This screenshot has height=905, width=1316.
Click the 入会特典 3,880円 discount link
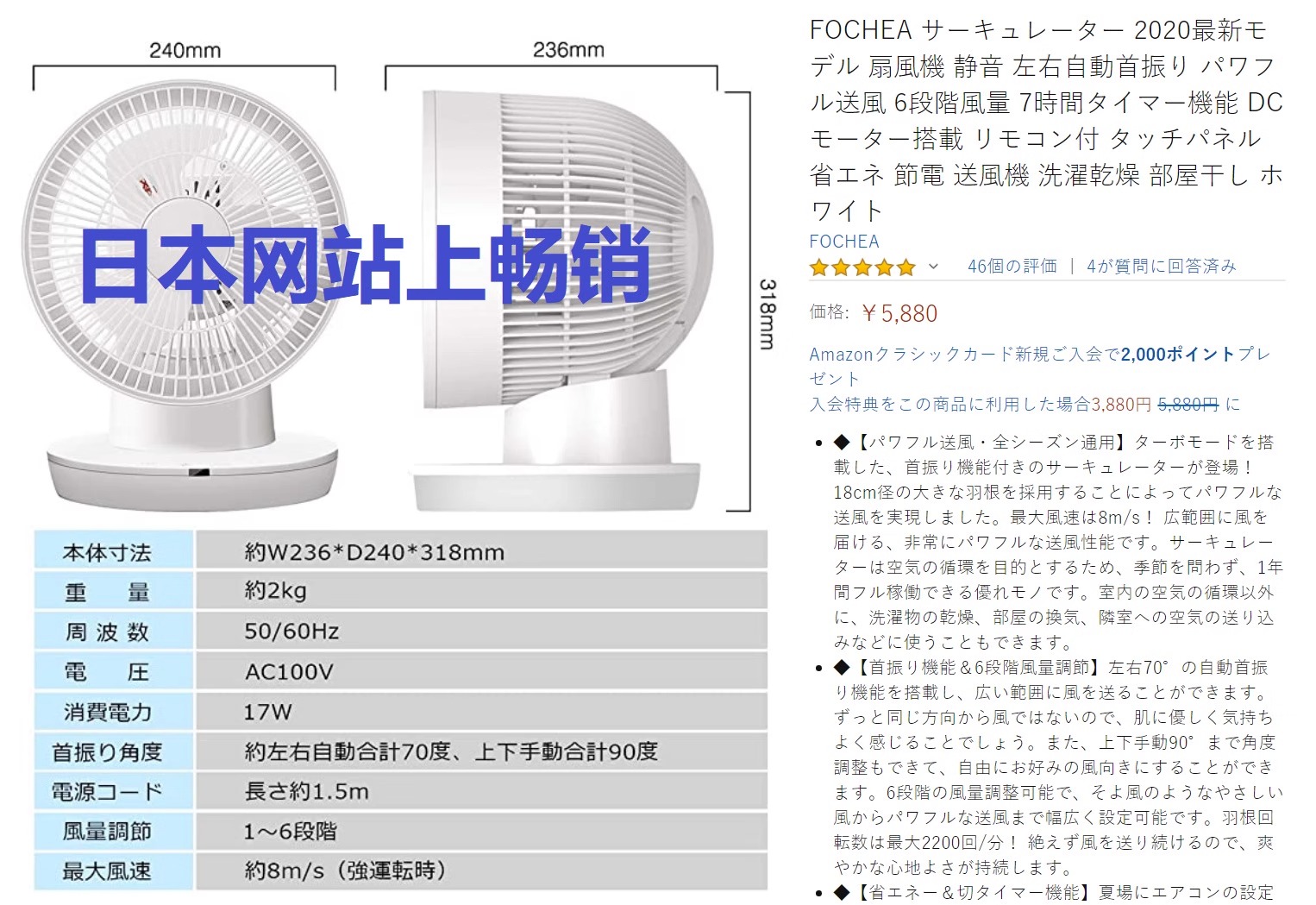(1025, 404)
